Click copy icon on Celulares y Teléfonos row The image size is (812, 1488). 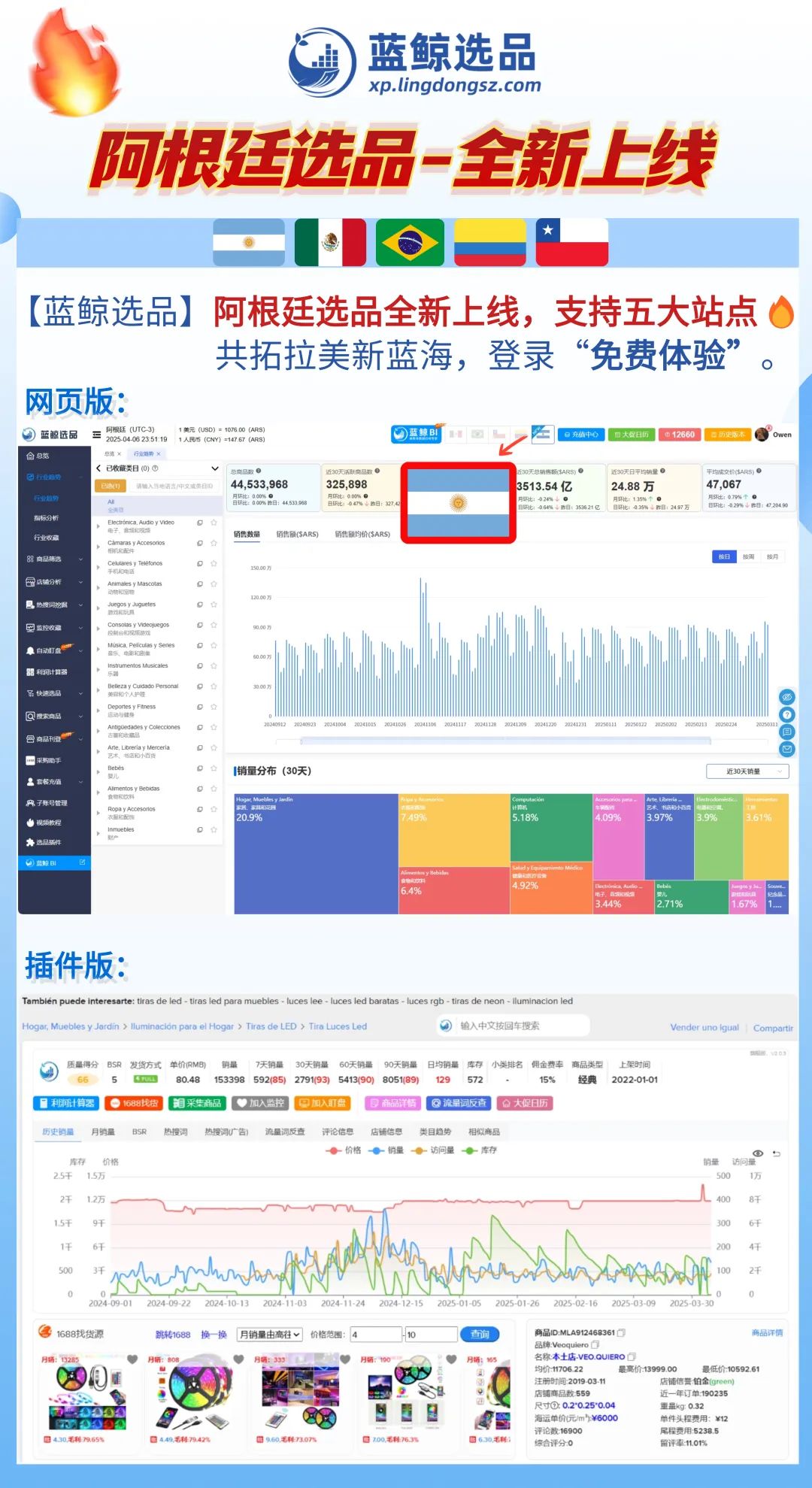point(200,563)
